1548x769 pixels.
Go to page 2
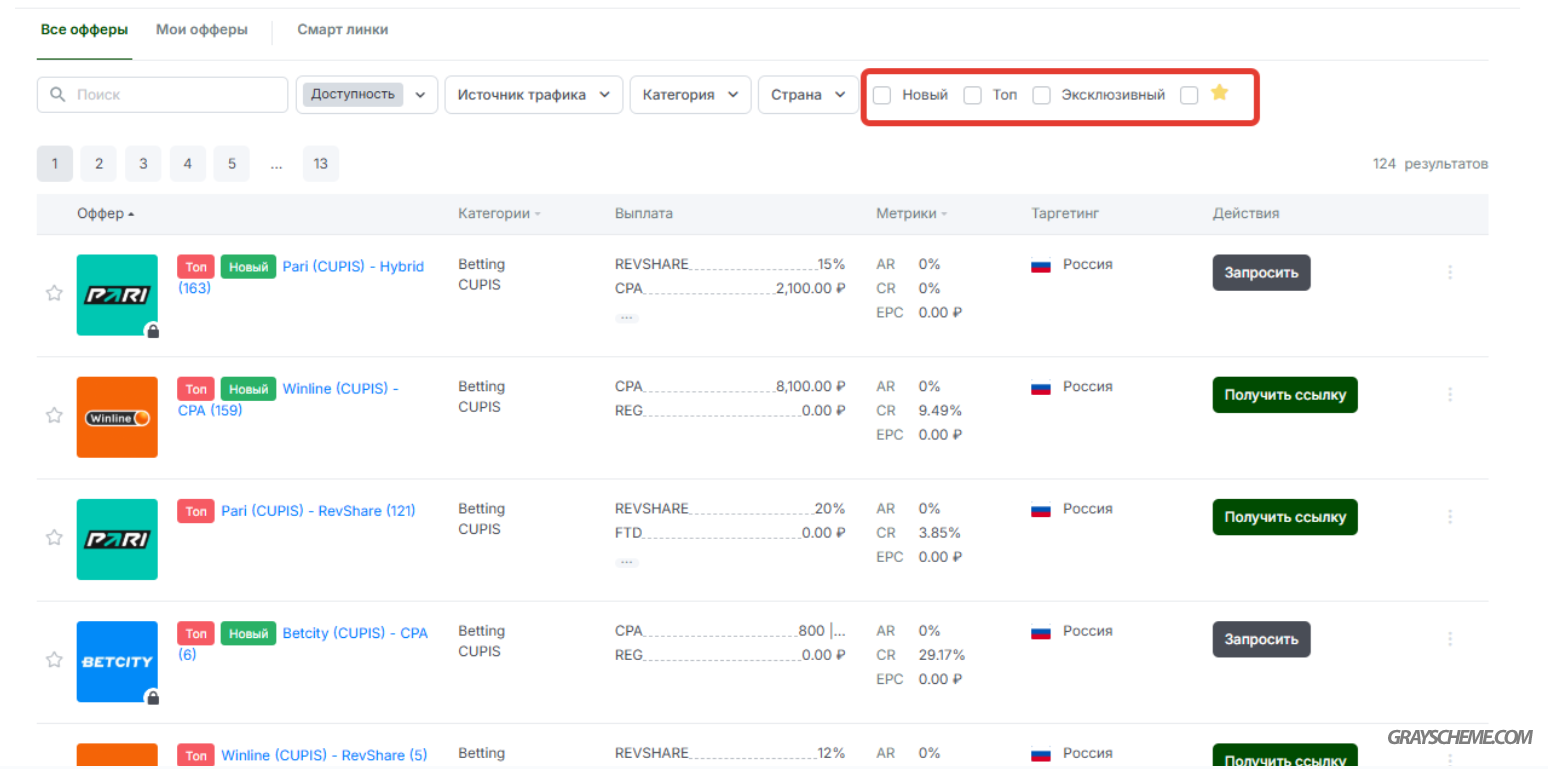[x=99, y=164]
